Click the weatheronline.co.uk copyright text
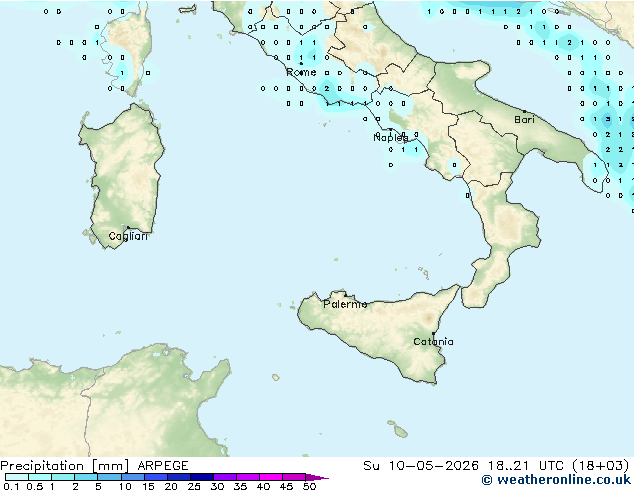Image resolution: width=634 pixels, height=490 pixels. (556, 480)
